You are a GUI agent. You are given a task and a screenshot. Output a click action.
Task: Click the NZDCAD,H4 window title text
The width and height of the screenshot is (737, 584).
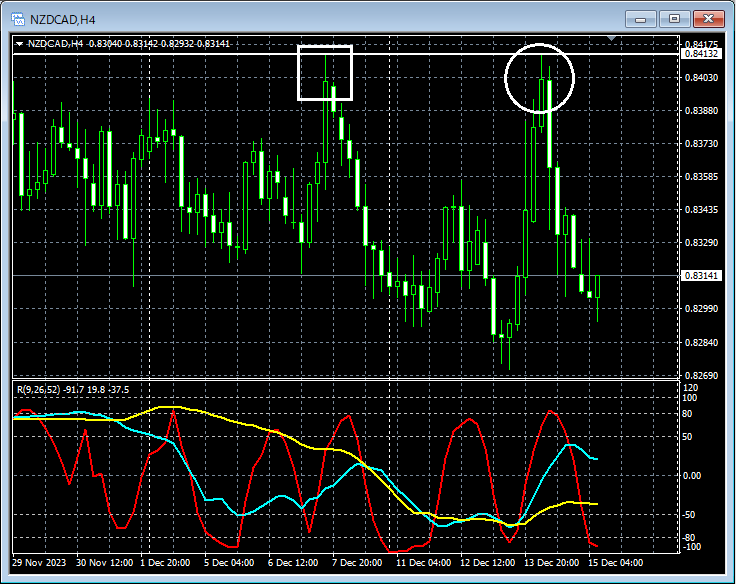click(x=63, y=20)
